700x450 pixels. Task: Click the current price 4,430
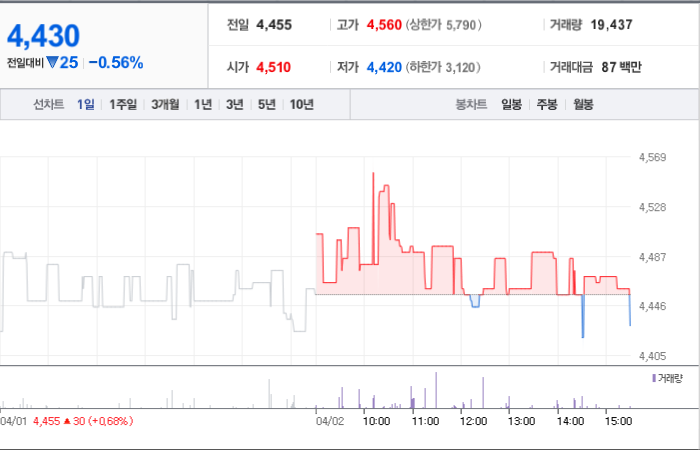(43, 36)
